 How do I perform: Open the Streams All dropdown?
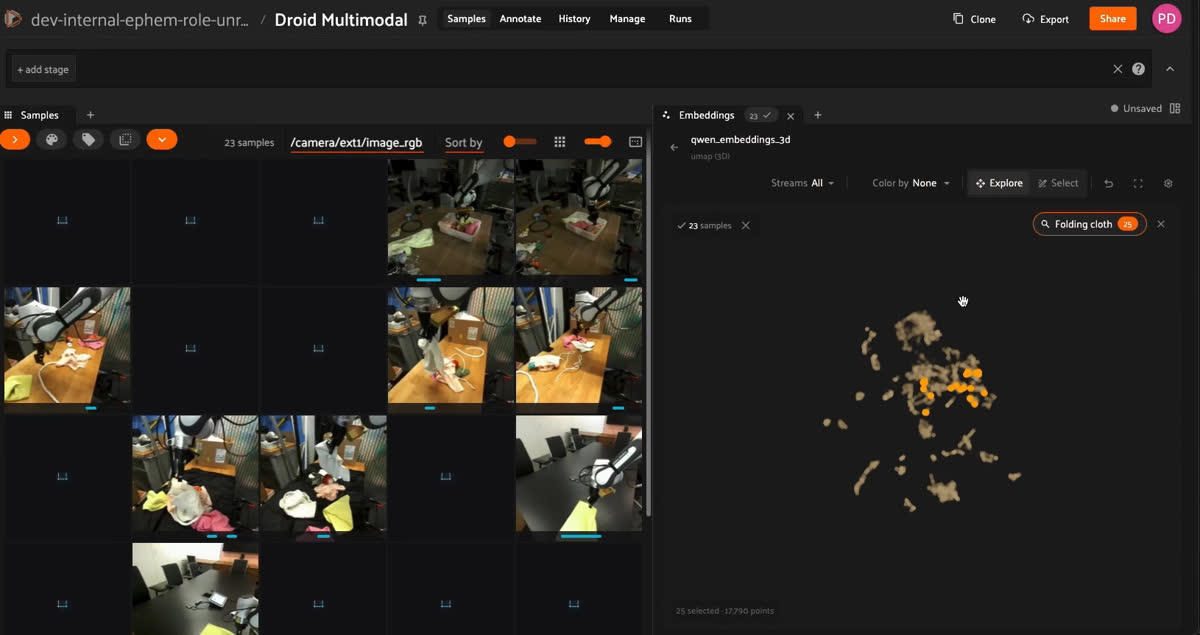pos(803,183)
